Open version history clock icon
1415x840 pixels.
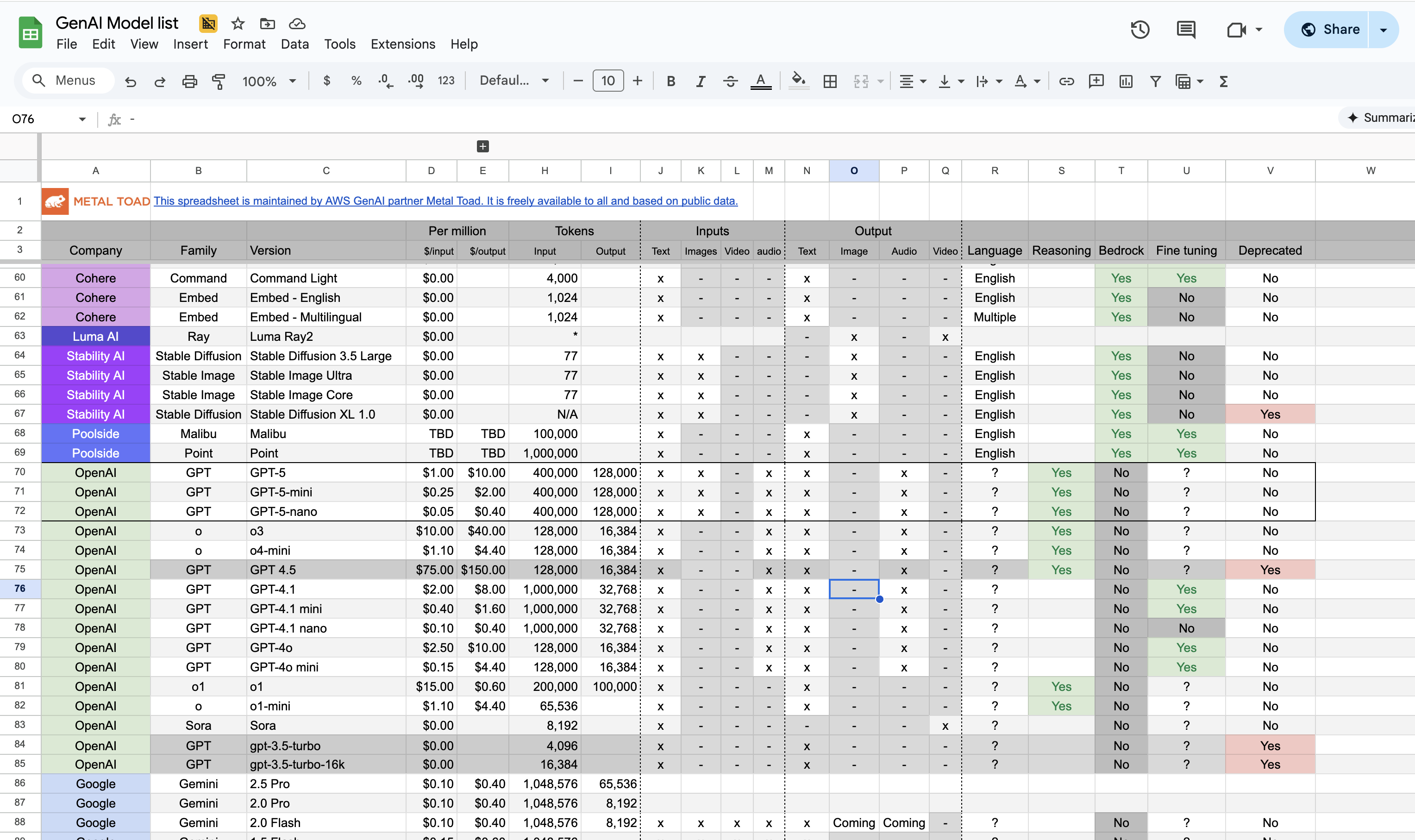(x=1140, y=30)
